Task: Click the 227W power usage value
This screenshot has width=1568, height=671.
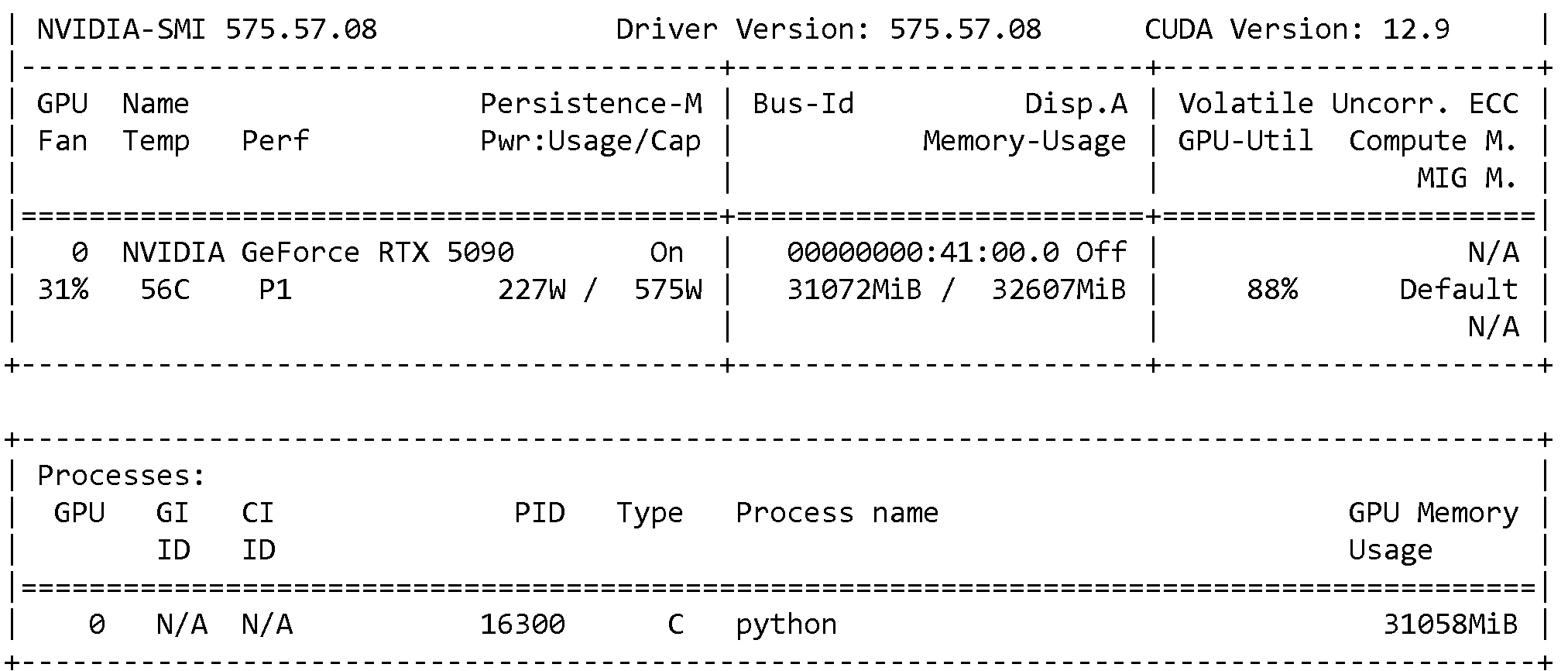Action: pos(531,290)
